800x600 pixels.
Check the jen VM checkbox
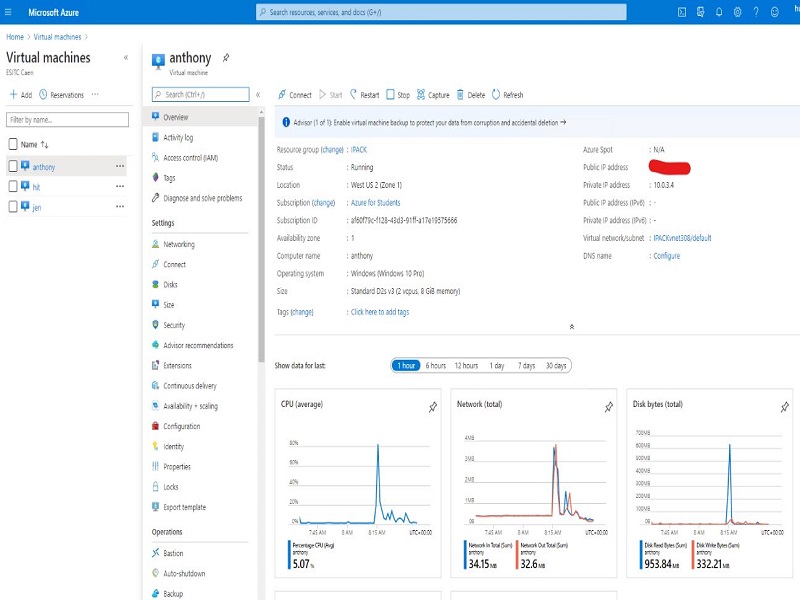point(13,207)
